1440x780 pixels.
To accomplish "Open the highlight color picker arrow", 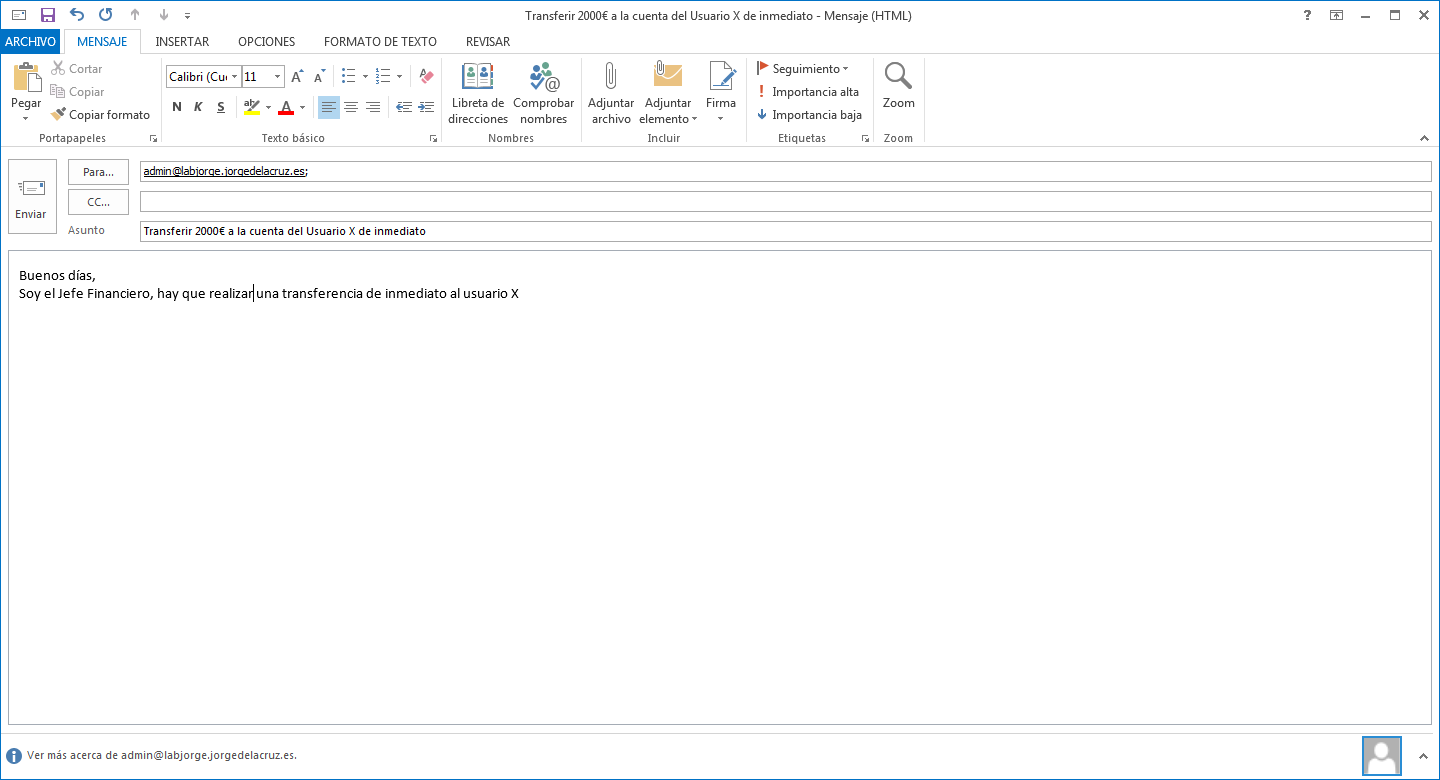I will (268, 107).
